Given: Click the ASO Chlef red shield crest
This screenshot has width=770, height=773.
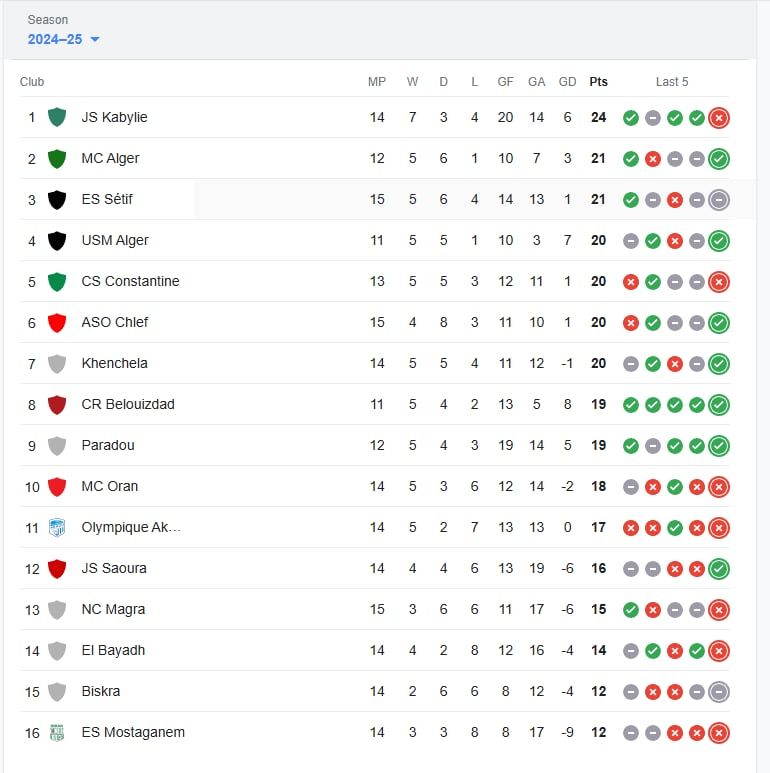Looking at the screenshot, I should click(x=57, y=322).
